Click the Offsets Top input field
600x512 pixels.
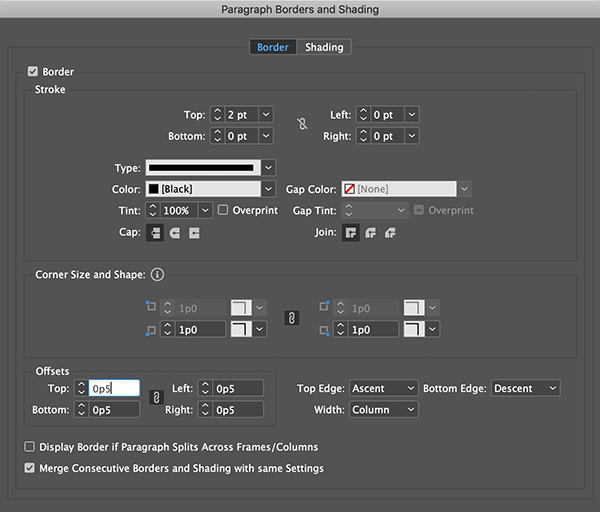click(x=113, y=388)
